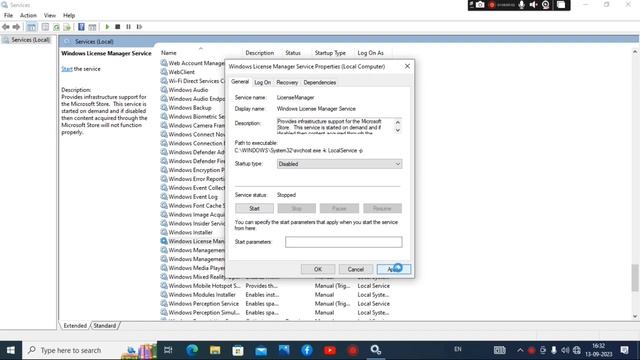Toggle the webcam icon in recorder overlay

click(546, 5)
